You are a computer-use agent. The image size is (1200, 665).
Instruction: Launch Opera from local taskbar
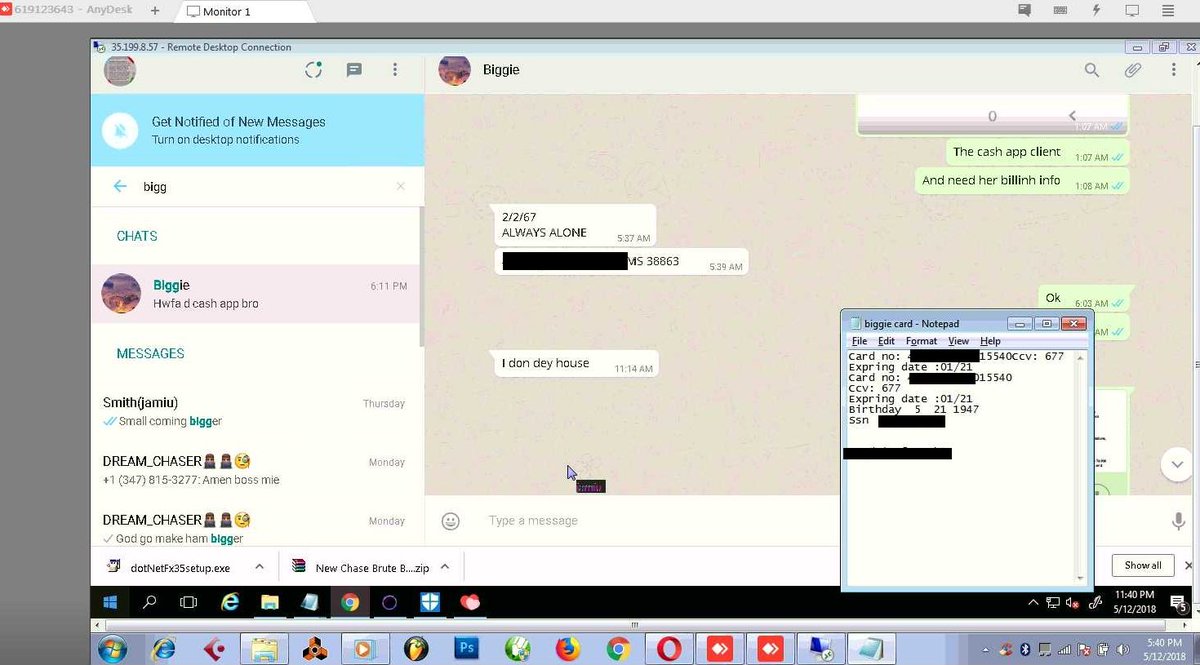(x=668, y=649)
